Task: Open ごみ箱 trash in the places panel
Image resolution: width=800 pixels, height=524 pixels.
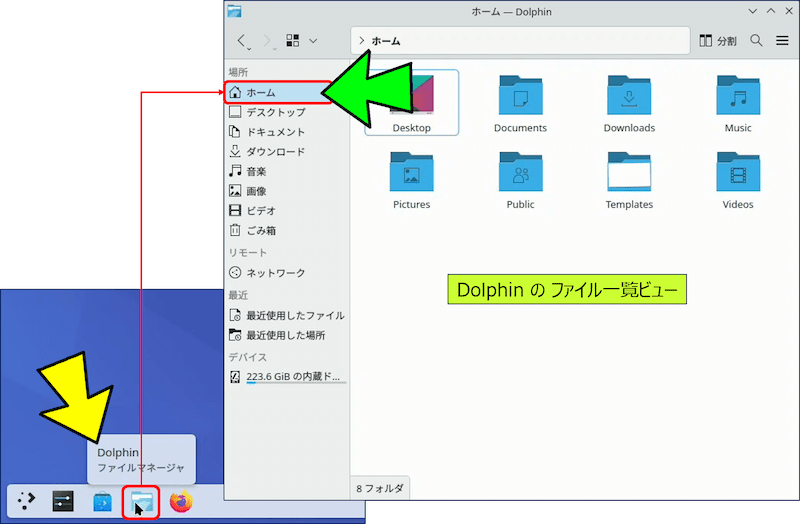Action: (x=287, y=230)
